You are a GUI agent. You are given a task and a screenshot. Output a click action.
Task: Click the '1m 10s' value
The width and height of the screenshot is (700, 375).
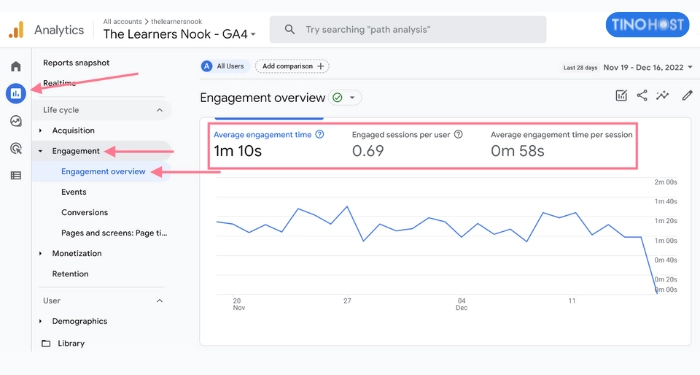[238, 151]
